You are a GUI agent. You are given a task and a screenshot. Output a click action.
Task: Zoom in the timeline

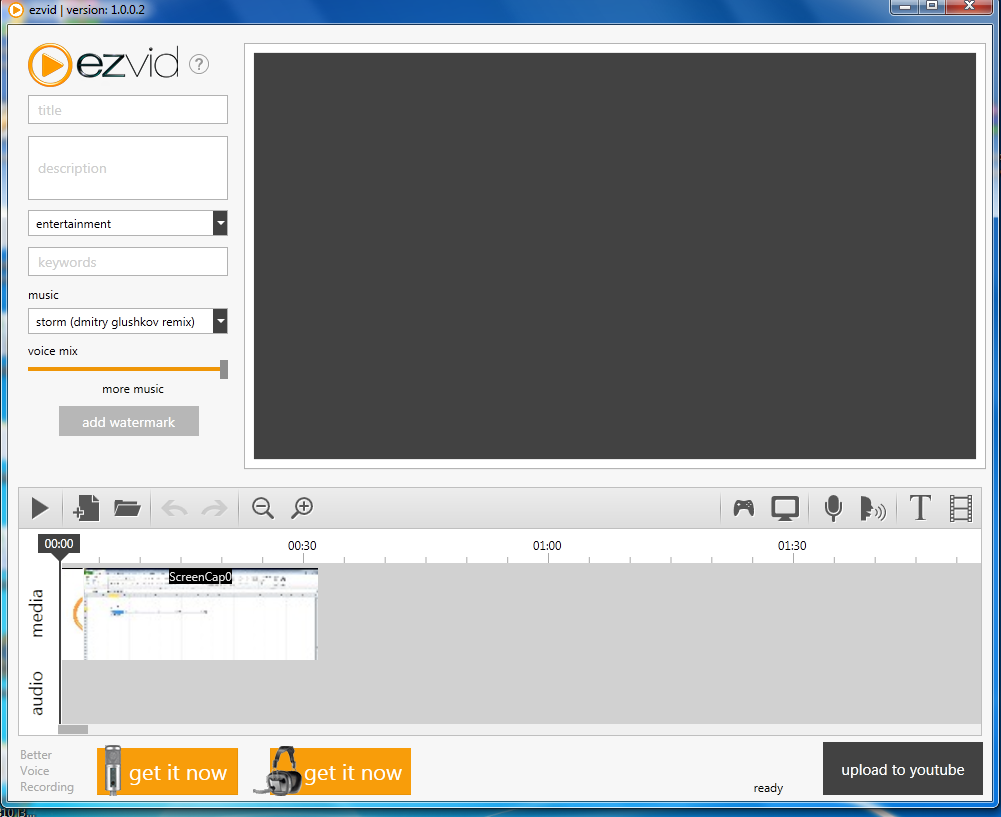click(x=302, y=508)
